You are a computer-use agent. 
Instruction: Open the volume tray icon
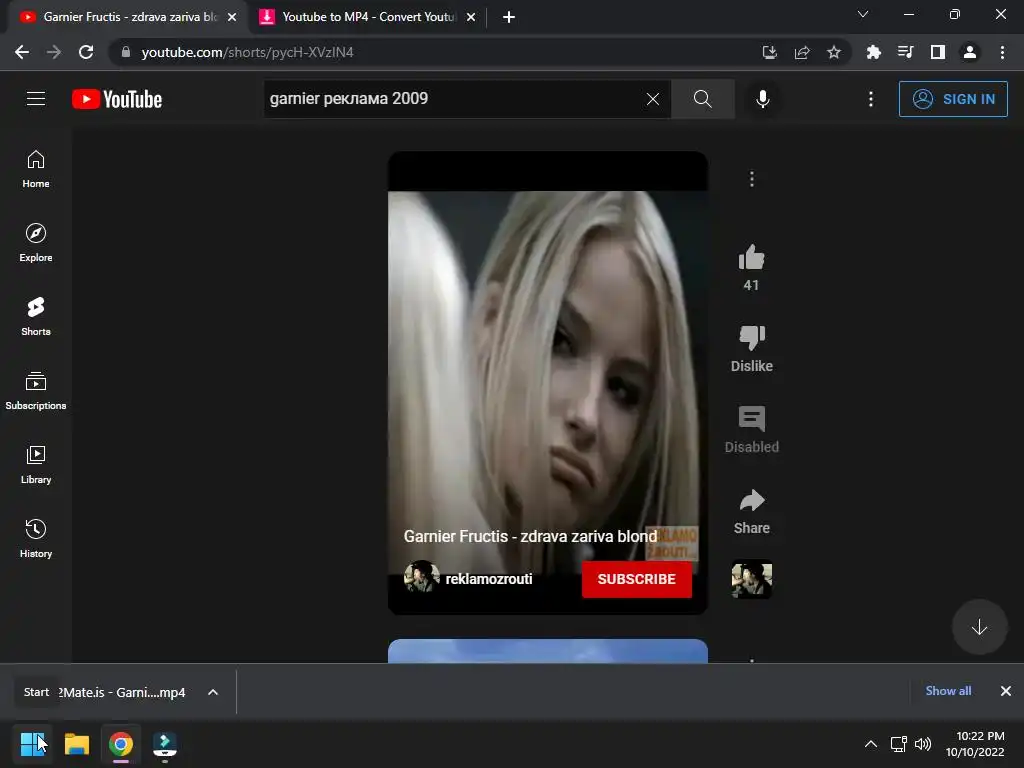point(923,744)
